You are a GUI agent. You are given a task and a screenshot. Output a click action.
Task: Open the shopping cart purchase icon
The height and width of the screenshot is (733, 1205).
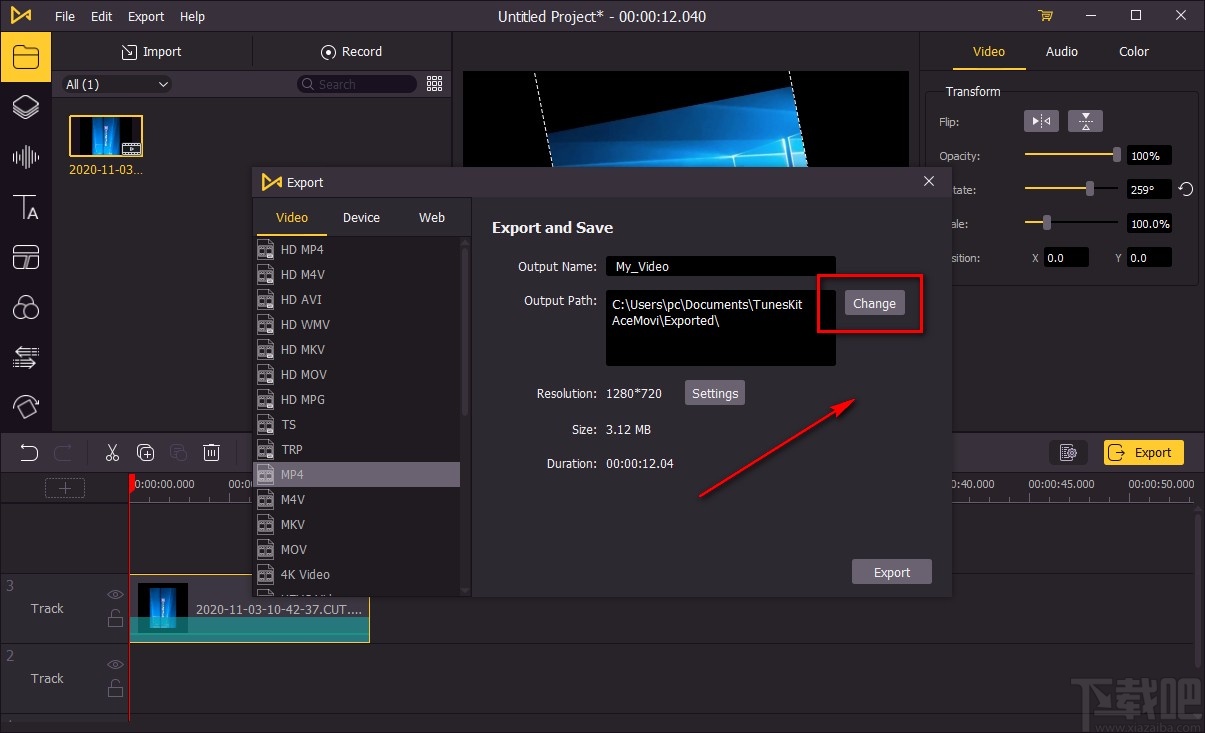[1045, 16]
